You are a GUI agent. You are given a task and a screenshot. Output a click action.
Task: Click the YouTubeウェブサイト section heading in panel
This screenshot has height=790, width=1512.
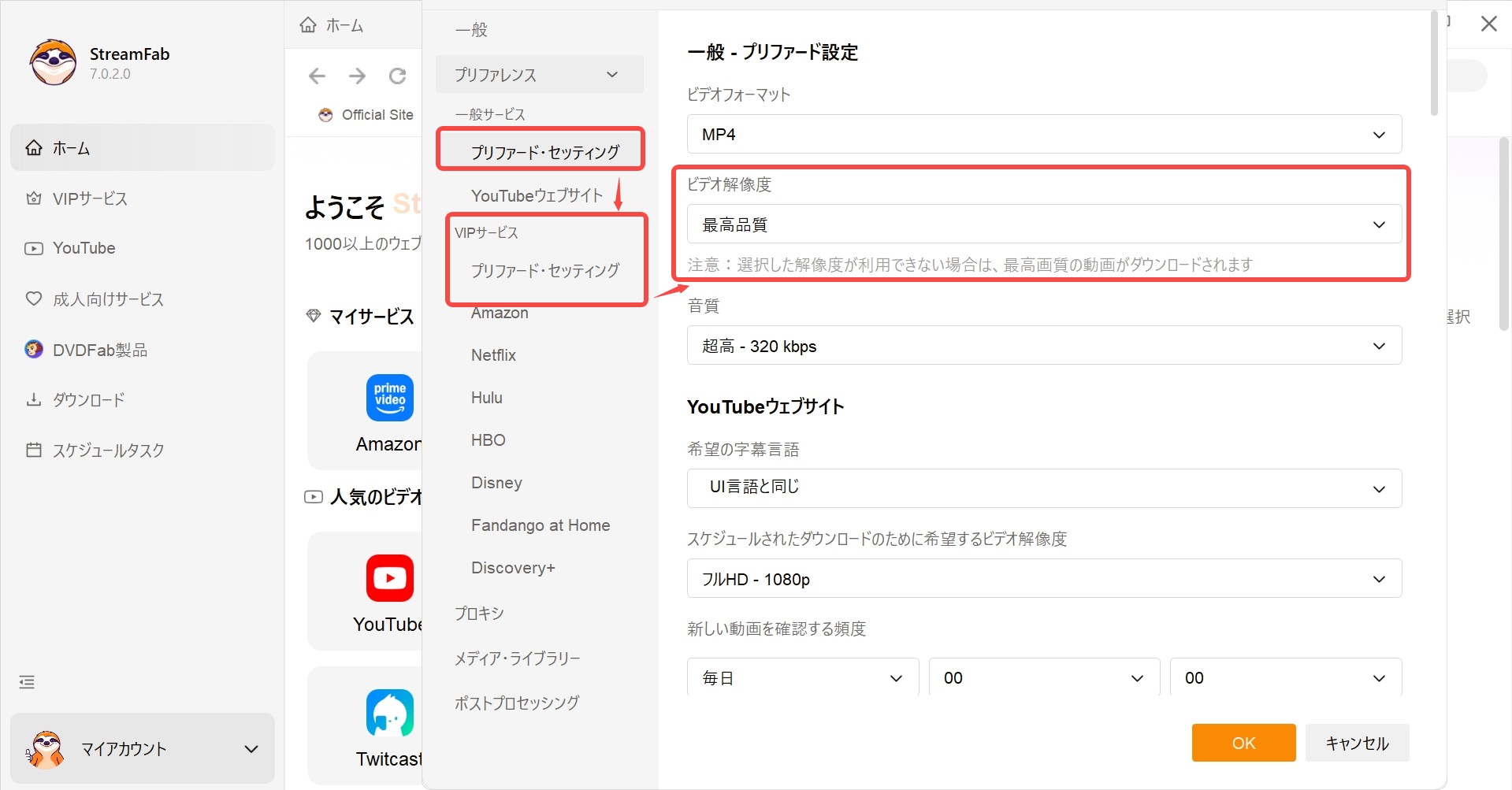point(766,406)
